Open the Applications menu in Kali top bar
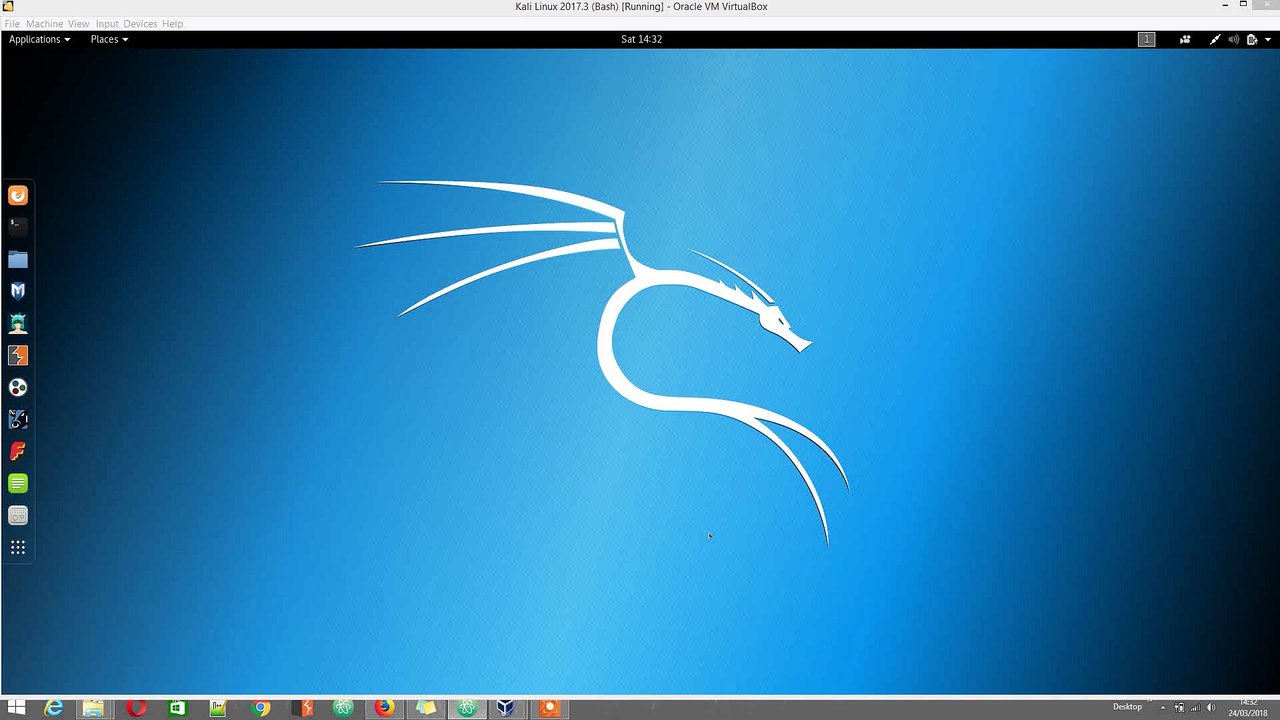The width and height of the screenshot is (1280, 720). [39, 39]
